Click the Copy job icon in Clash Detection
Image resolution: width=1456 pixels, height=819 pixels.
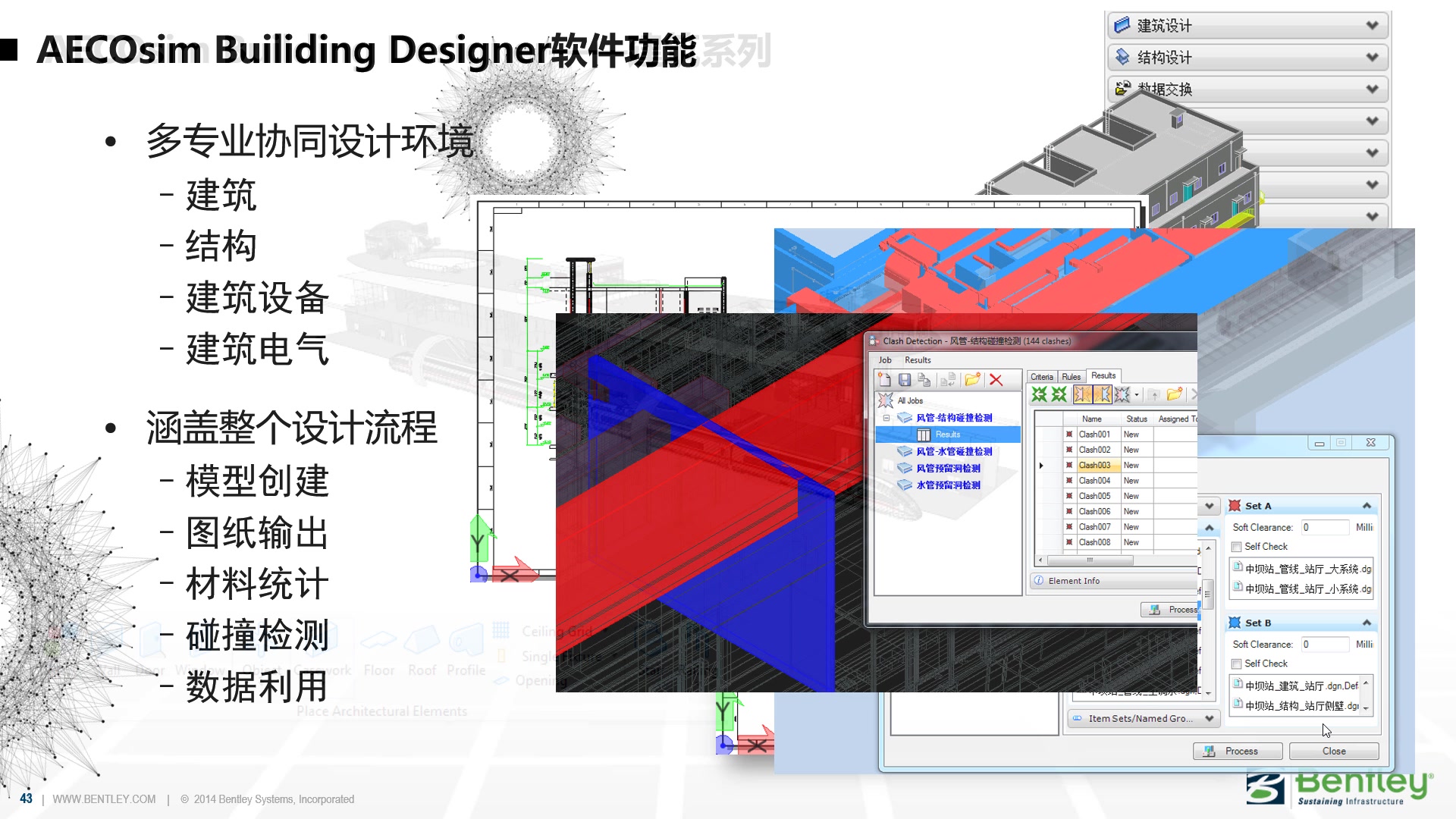pos(924,380)
